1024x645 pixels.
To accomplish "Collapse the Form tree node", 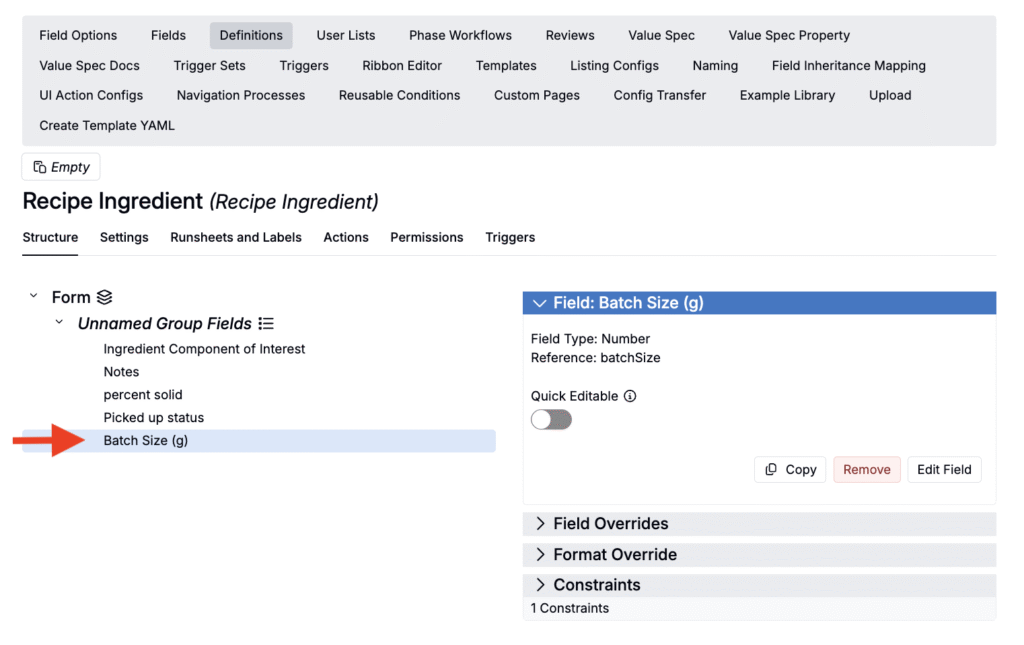I will point(33,296).
